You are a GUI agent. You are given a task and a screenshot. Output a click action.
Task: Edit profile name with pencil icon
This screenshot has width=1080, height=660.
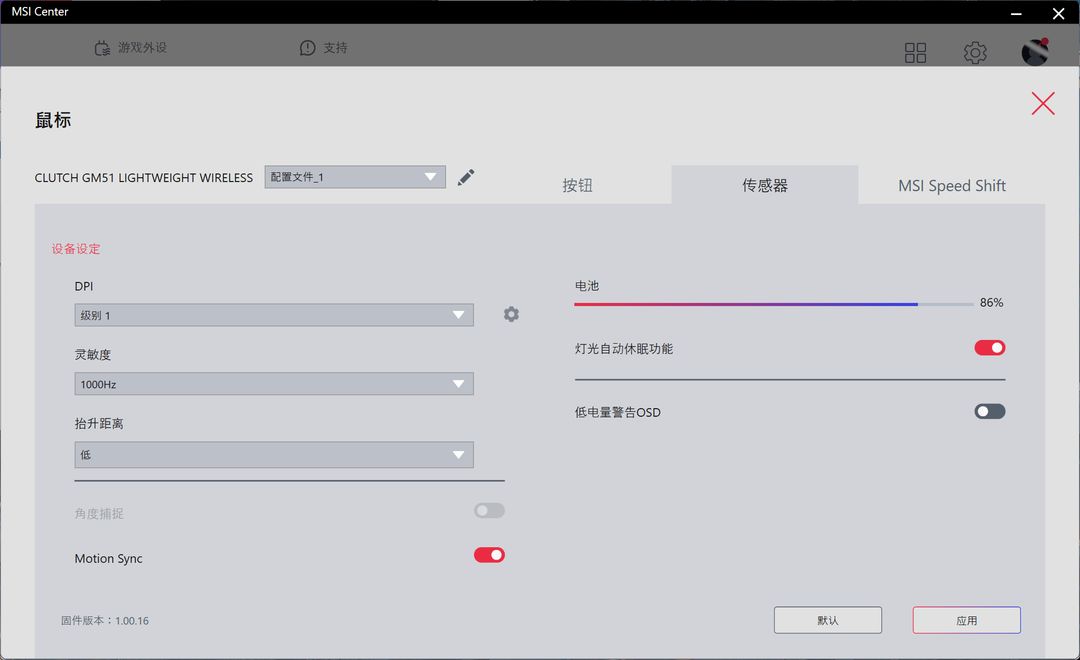click(466, 177)
